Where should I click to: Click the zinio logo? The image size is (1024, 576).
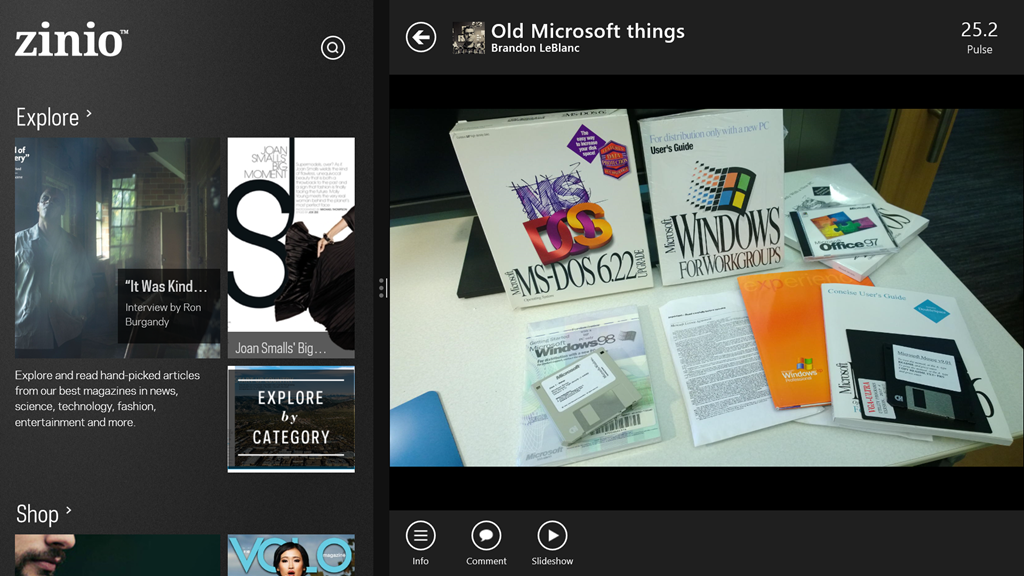coord(72,39)
